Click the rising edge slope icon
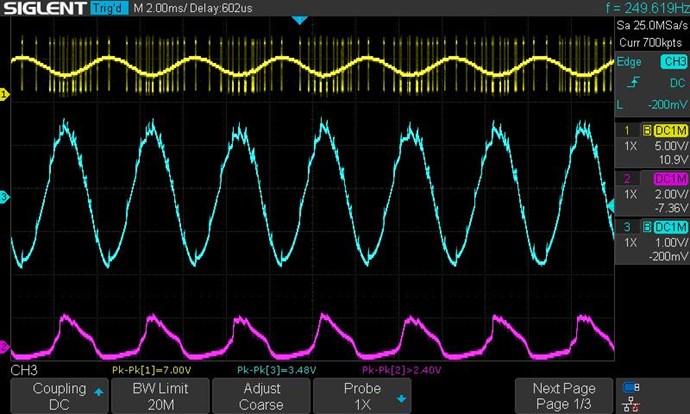Screen dimensions: 690x414 [x=633, y=82]
